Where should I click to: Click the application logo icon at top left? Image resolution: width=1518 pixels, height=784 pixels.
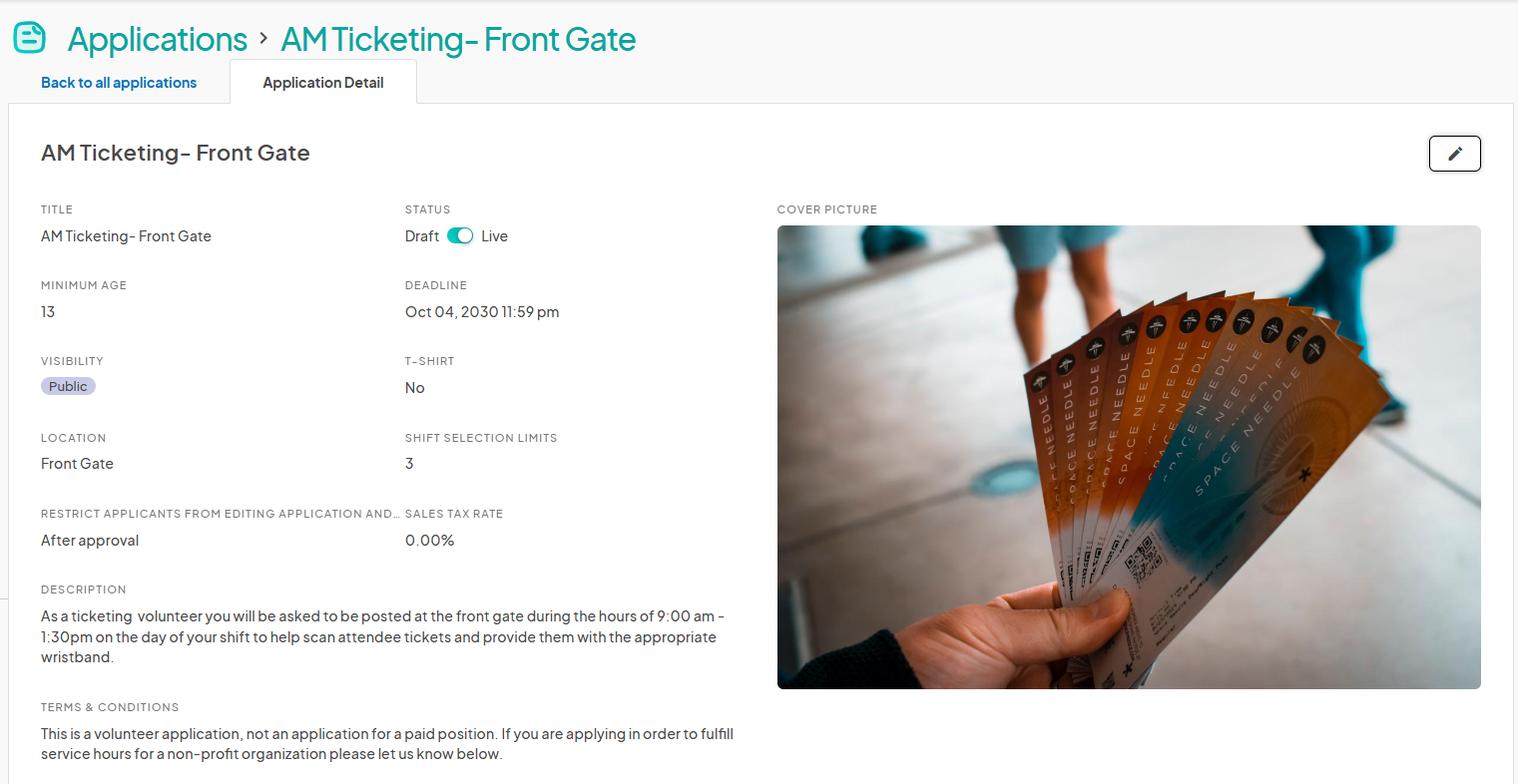click(30, 38)
